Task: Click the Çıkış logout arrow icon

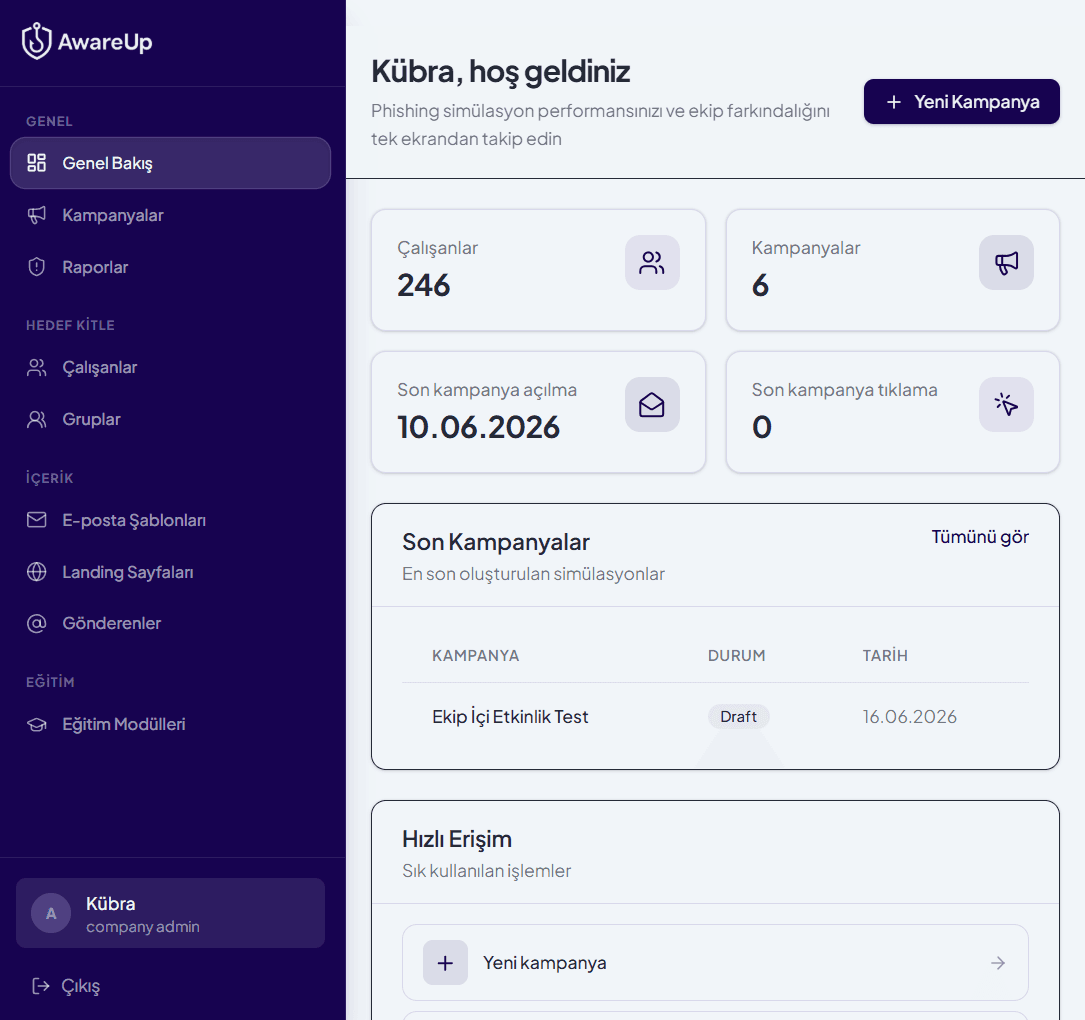Action: pos(41,985)
